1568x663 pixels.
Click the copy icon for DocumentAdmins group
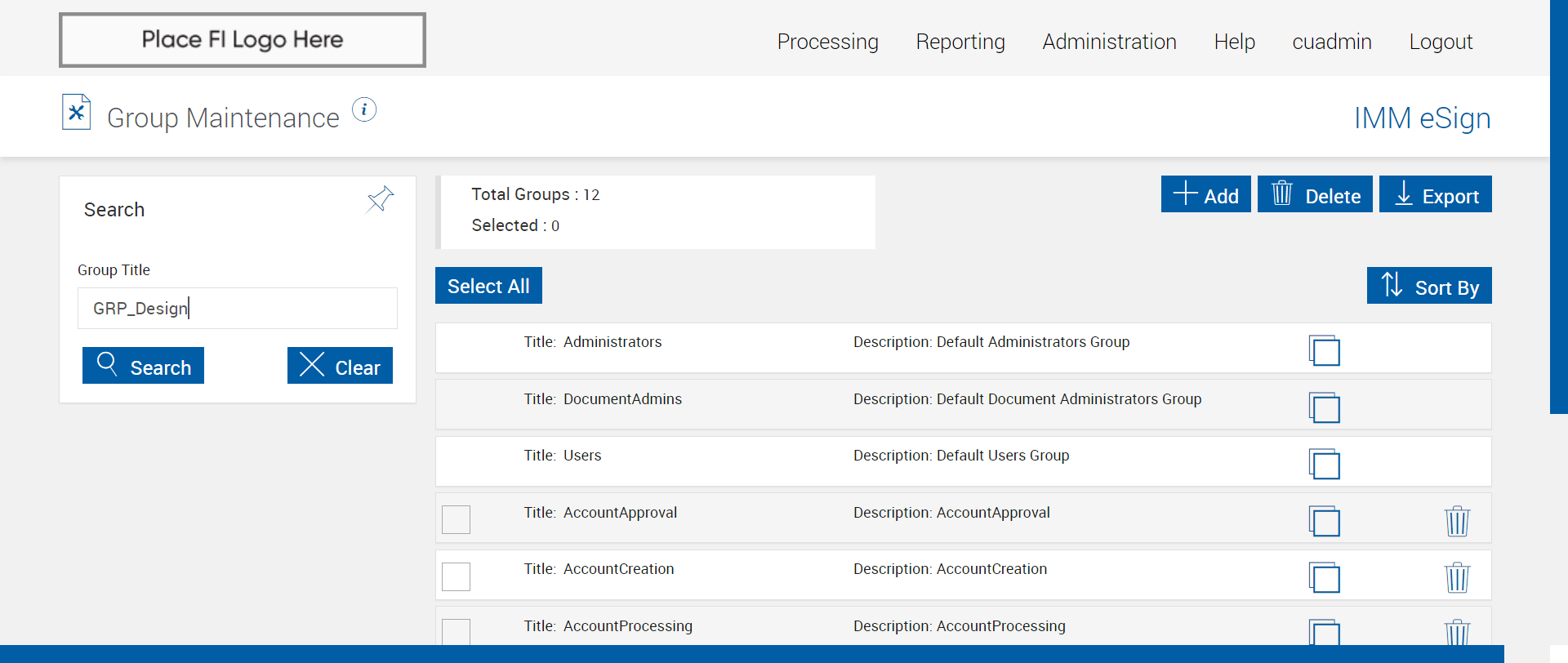click(1325, 407)
